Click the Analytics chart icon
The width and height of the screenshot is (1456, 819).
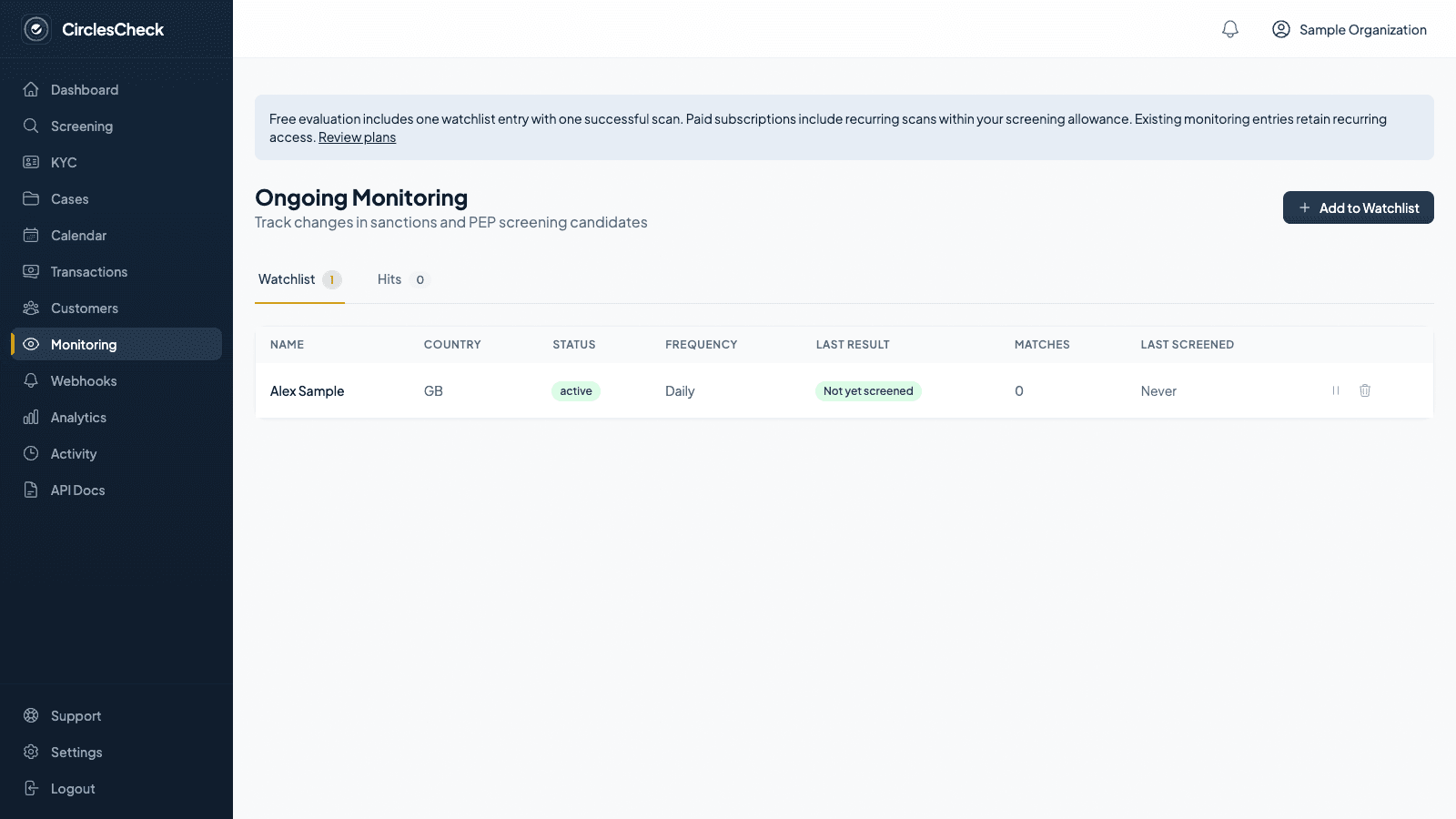[31, 417]
